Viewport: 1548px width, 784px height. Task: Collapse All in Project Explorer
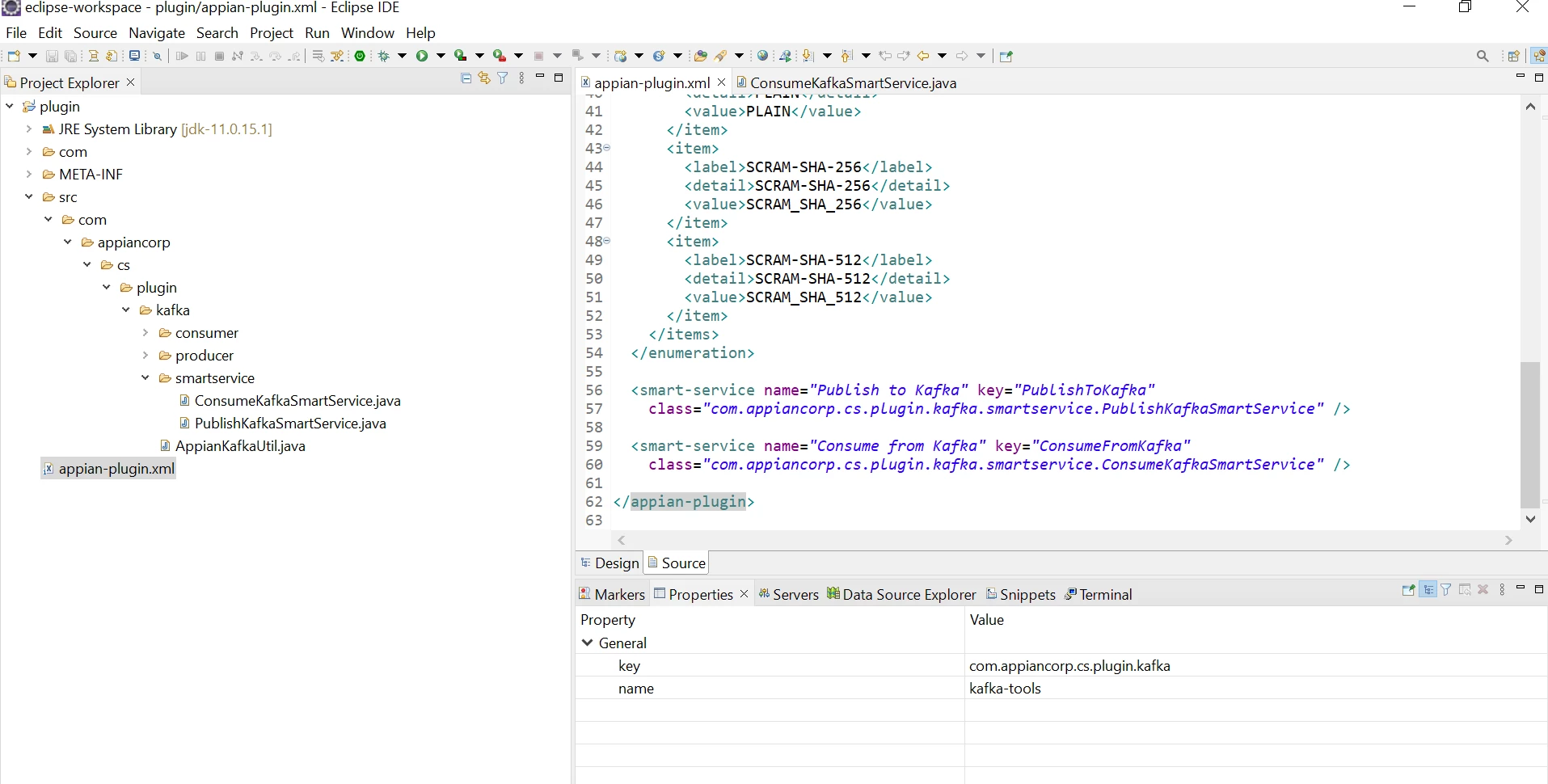466,78
